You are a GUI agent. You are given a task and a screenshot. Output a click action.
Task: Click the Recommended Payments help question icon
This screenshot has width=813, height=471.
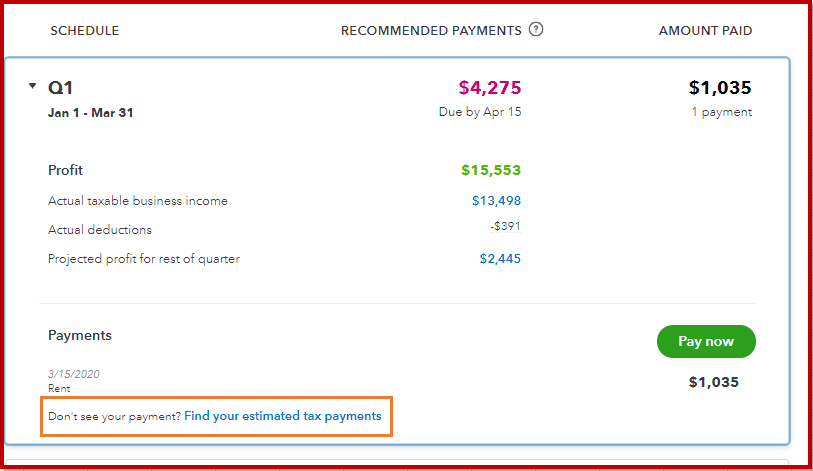click(536, 30)
